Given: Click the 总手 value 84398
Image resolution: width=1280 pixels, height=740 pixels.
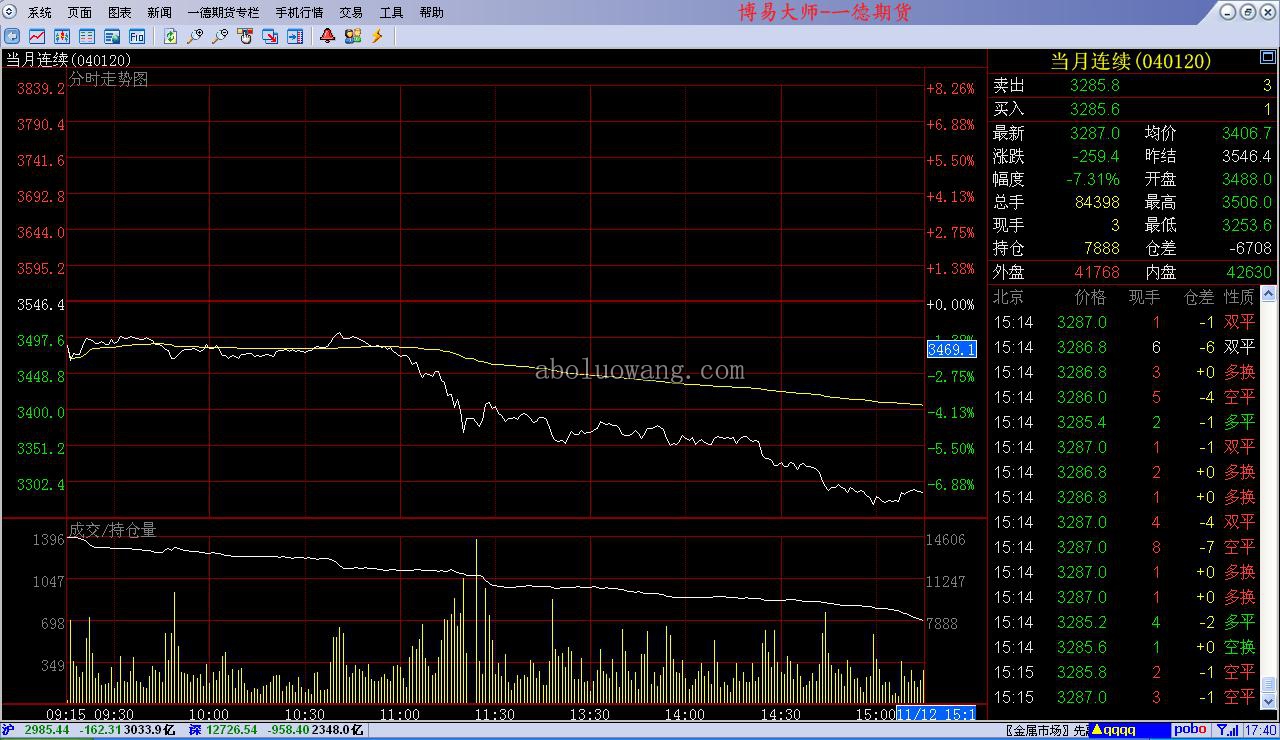Looking at the screenshot, I should [1097, 202].
